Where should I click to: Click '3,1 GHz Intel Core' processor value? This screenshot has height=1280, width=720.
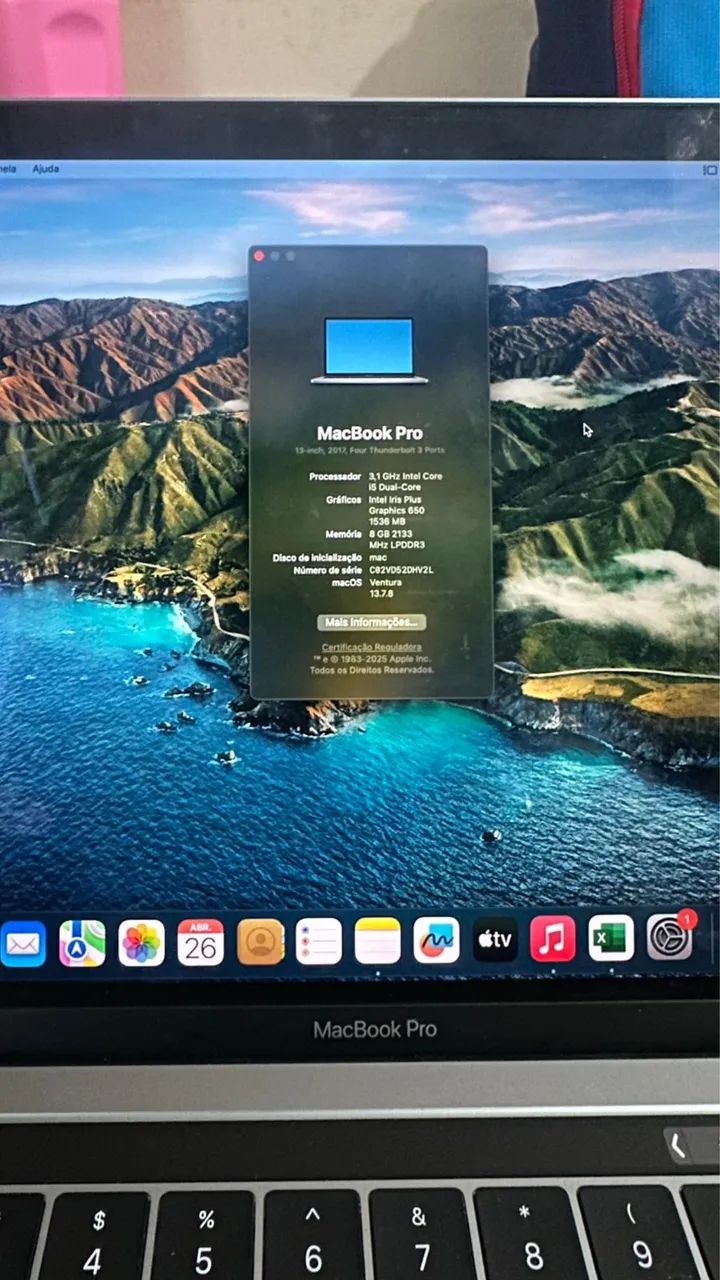click(x=406, y=476)
